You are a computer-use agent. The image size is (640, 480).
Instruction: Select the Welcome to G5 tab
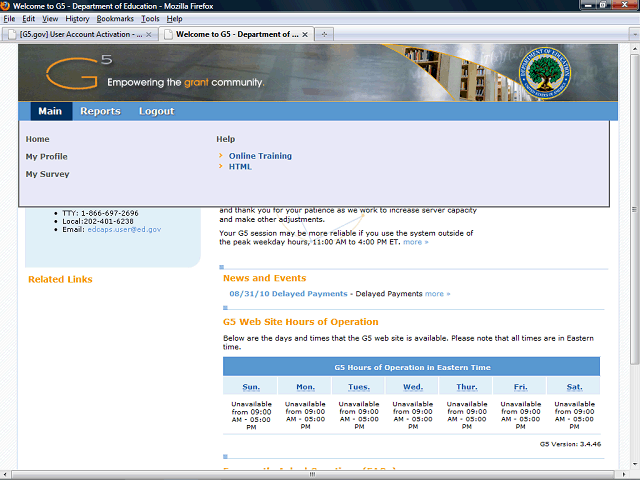(x=236, y=34)
